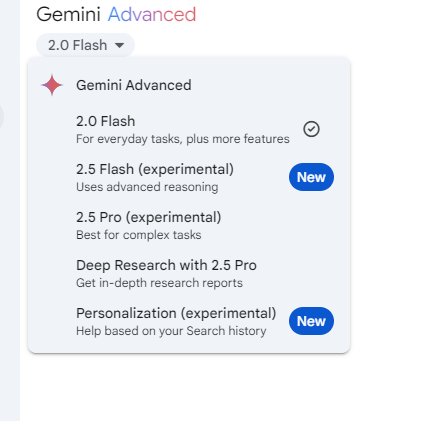The width and height of the screenshot is (435, 421).
Task: Click the New badge next to 2.5 Flash
Action: tap(311, 177)
